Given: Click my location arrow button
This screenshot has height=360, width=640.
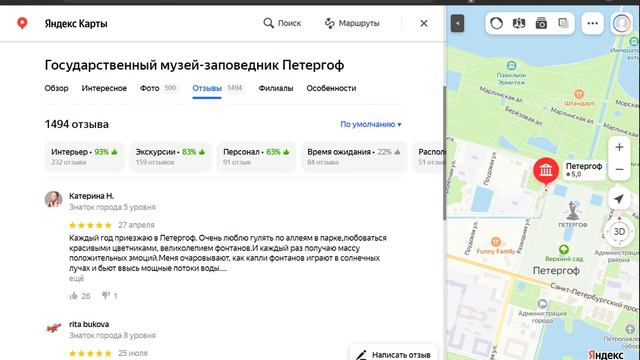Looking at the screenshot, I should pos(619,199).
